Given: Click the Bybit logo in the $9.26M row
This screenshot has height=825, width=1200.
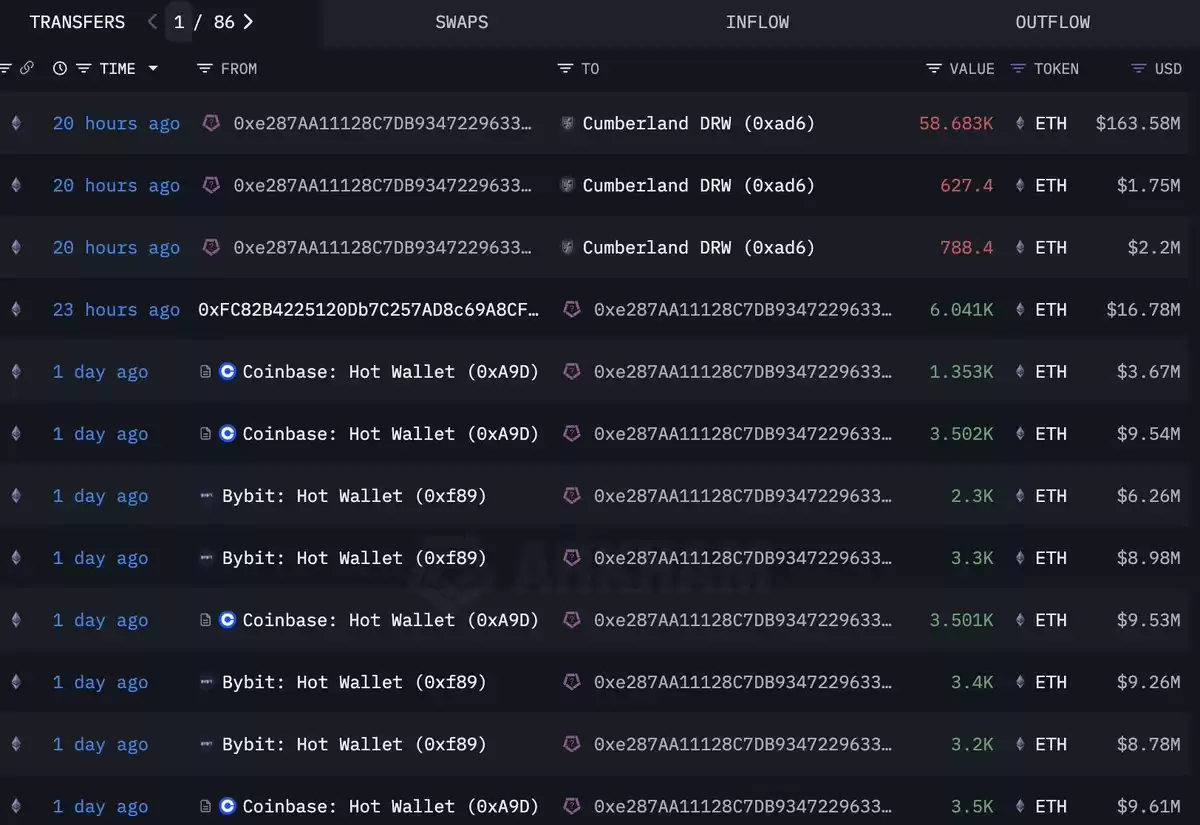Looking at the screenshot, I should point(207,682).
